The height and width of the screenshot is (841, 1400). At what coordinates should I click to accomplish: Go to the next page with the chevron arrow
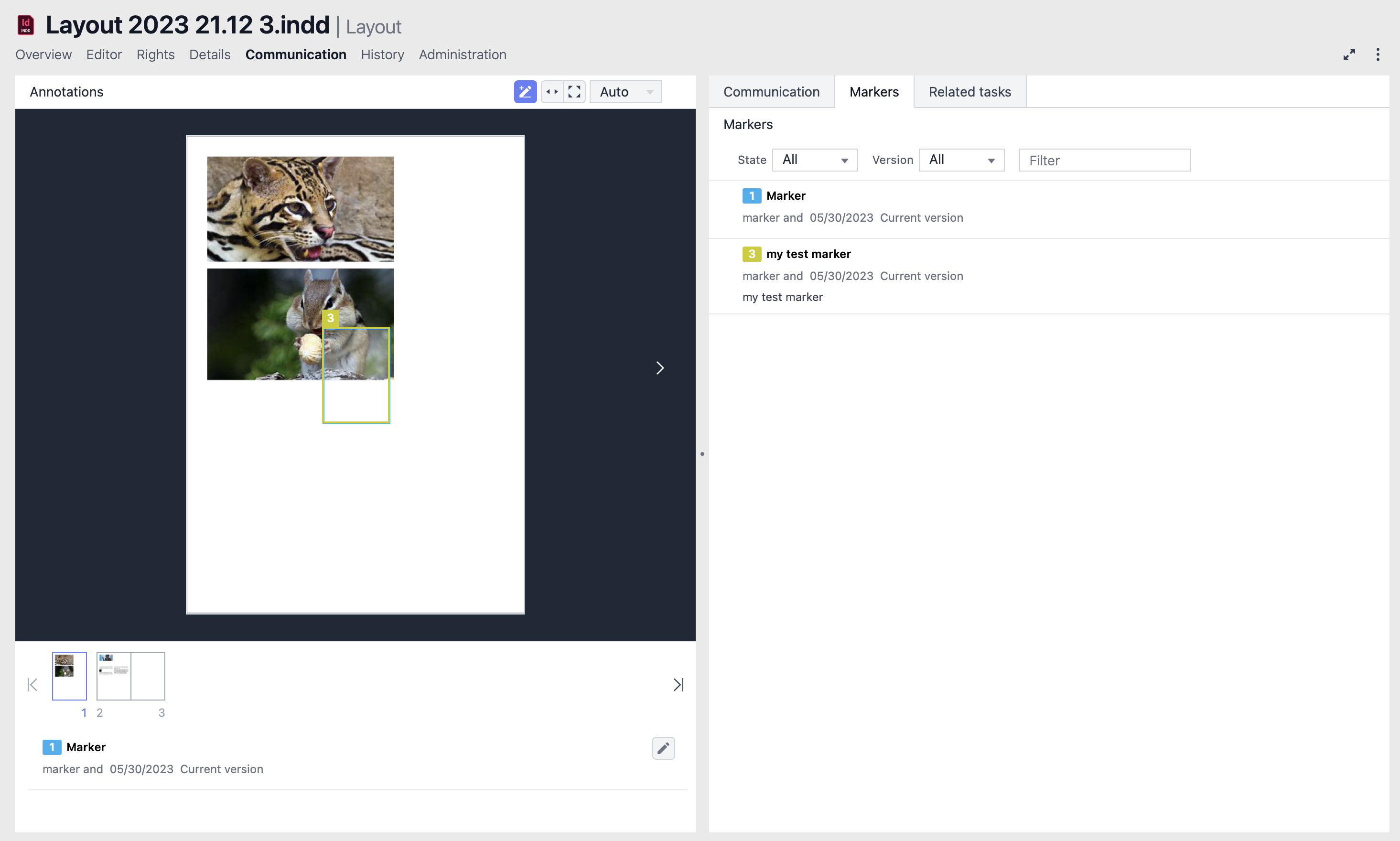pyautogui.click(x=659, y=368)
